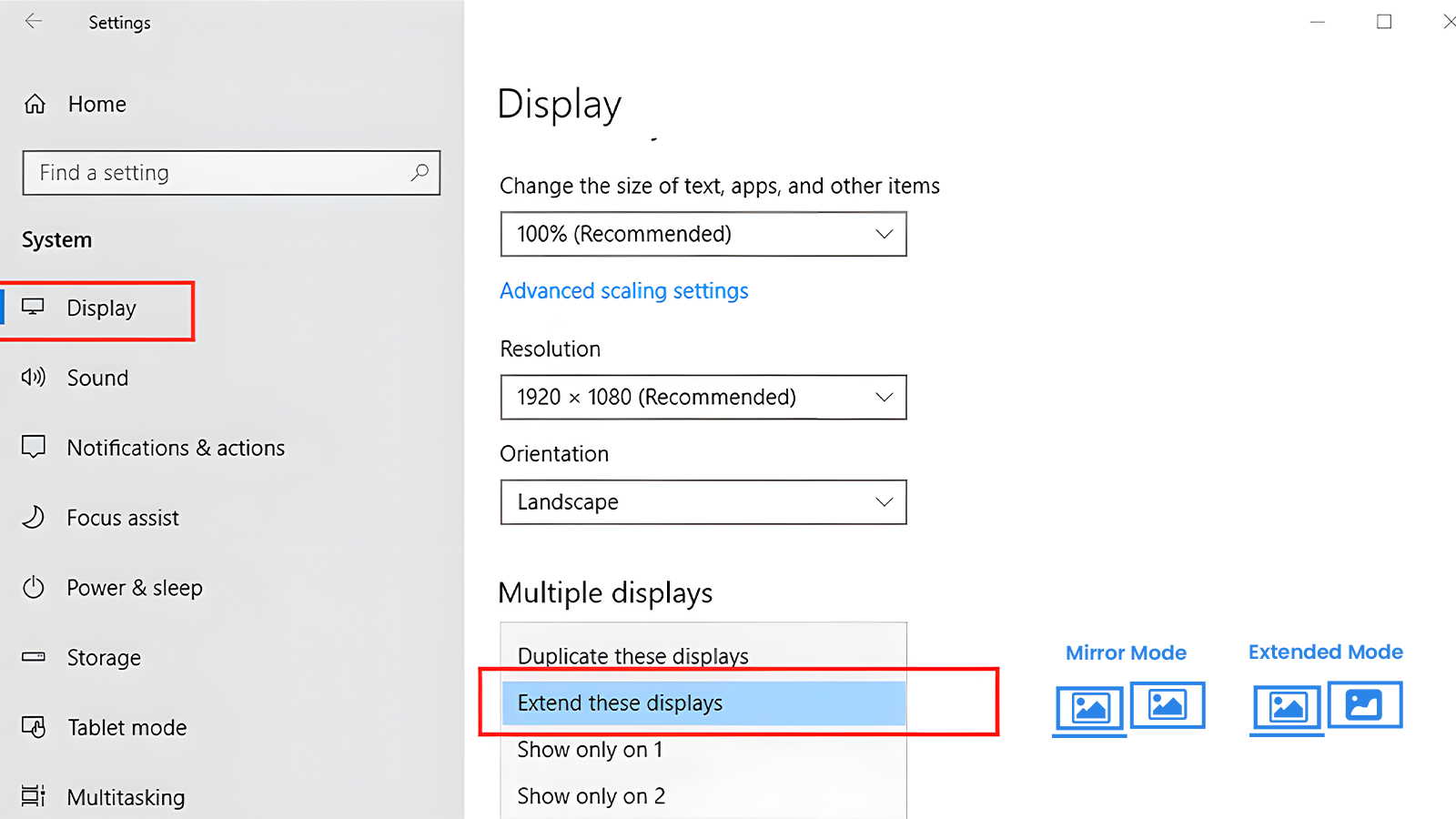This screenshot has height=819, width=1456.
Task: Select Show only on 2
Action: [591, 795]
